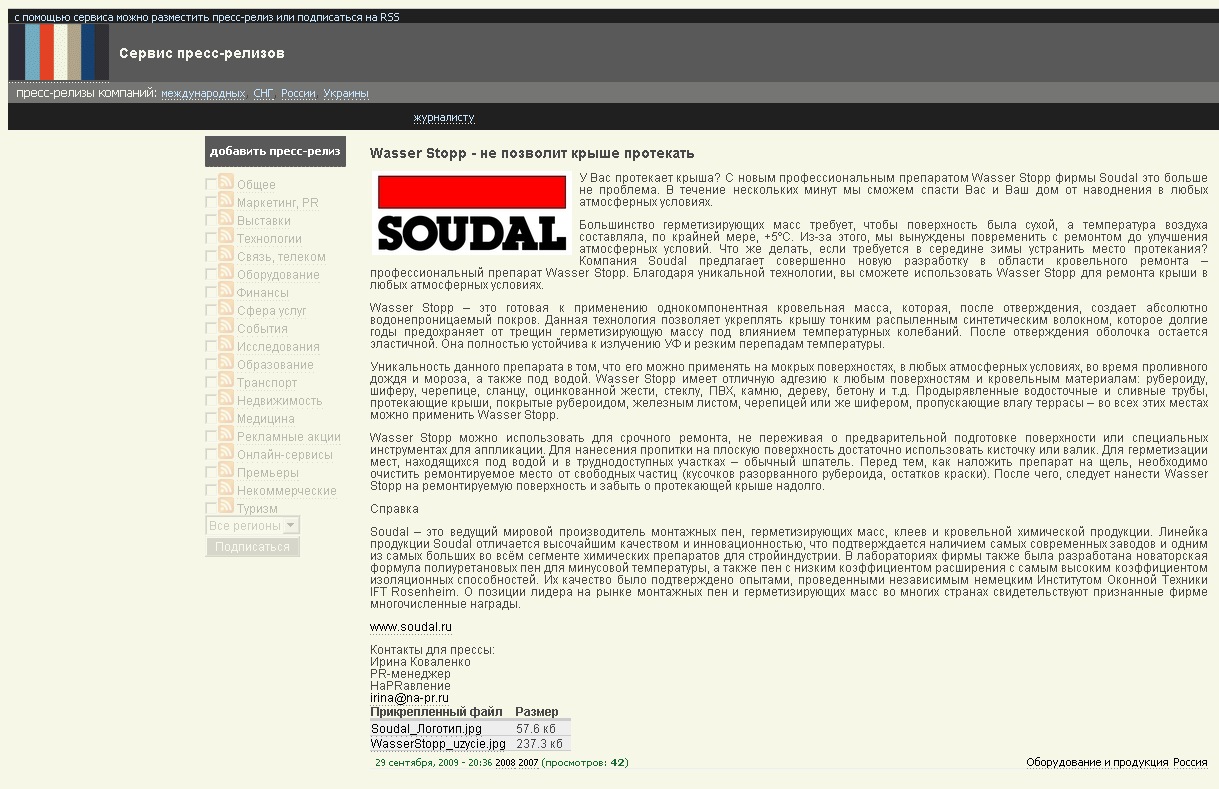Open RSS feed icon for Образование
The width and height of the screenshot is (1219, 789).
tap(226, 363)
